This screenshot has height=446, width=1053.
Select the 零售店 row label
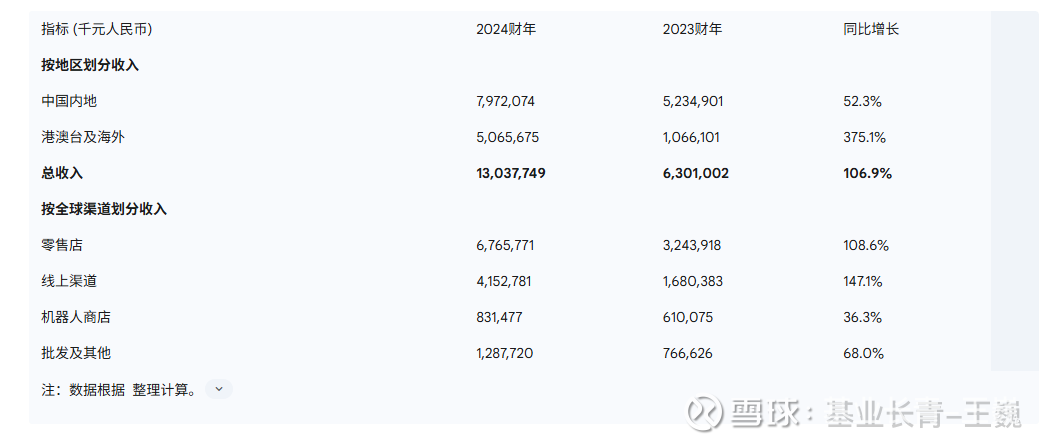click(x=62, y=245)
